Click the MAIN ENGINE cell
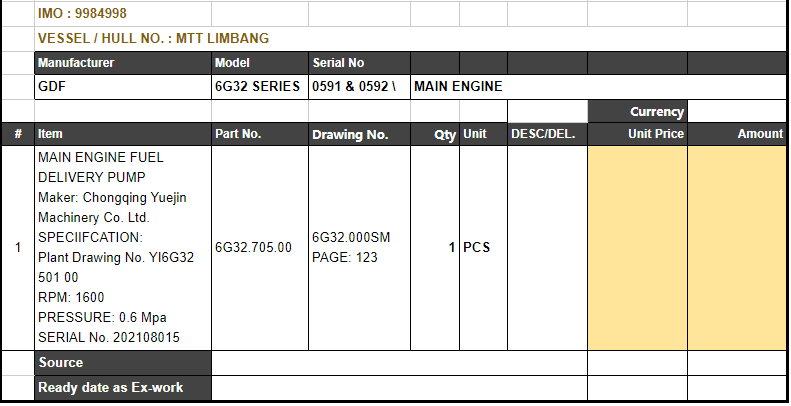The width and height of the screenshot is (791, 406). point(458,87)
